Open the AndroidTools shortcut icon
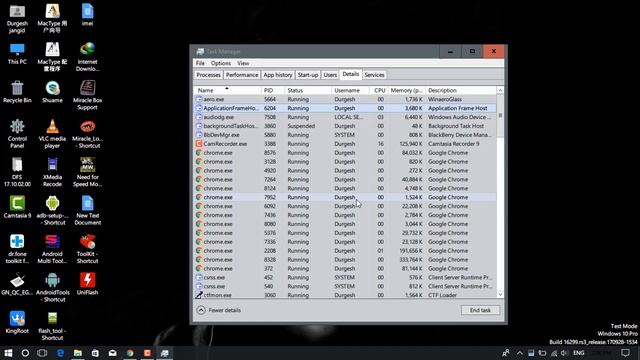This screenshot has width=640, height=360. (x=52, y=287)
